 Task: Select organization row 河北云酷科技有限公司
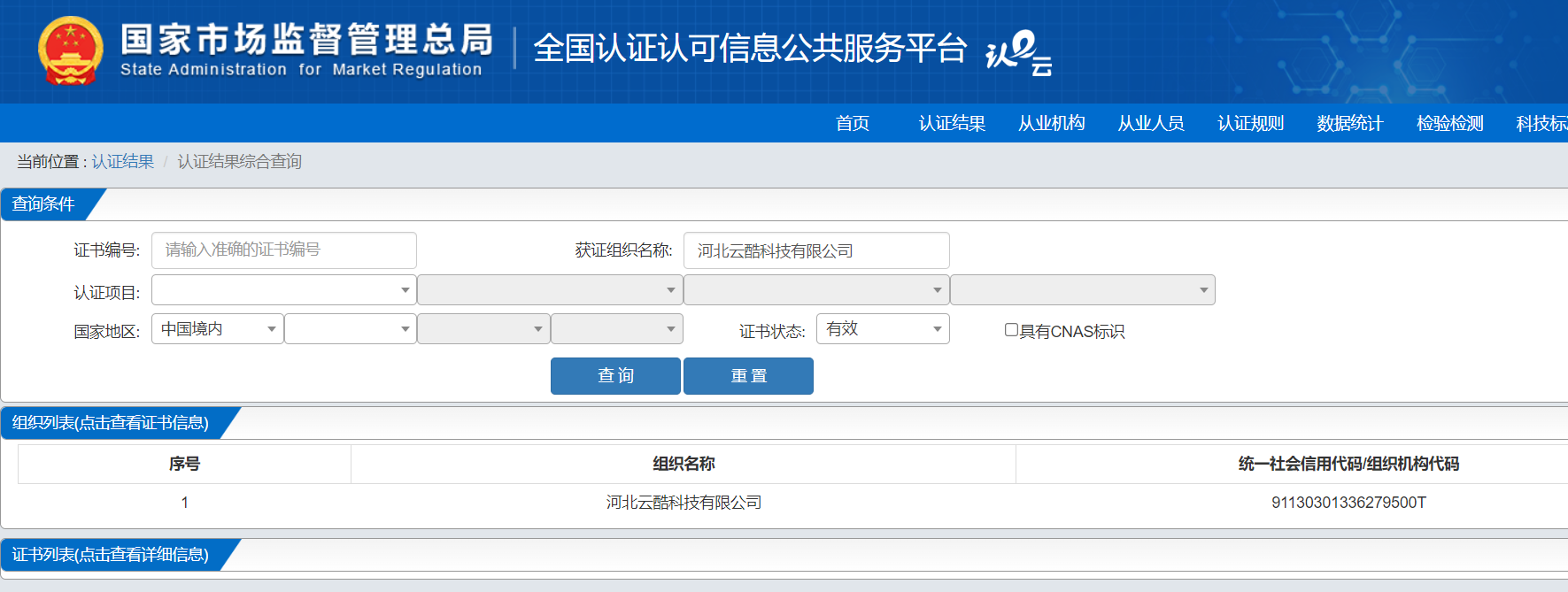[684, 503]
